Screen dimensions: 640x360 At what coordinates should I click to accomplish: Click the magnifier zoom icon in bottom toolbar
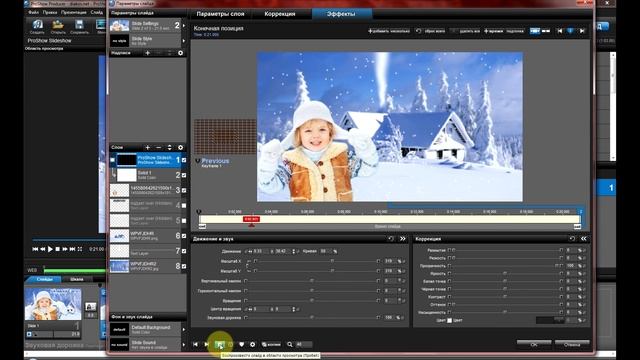[x=290, y=344]
